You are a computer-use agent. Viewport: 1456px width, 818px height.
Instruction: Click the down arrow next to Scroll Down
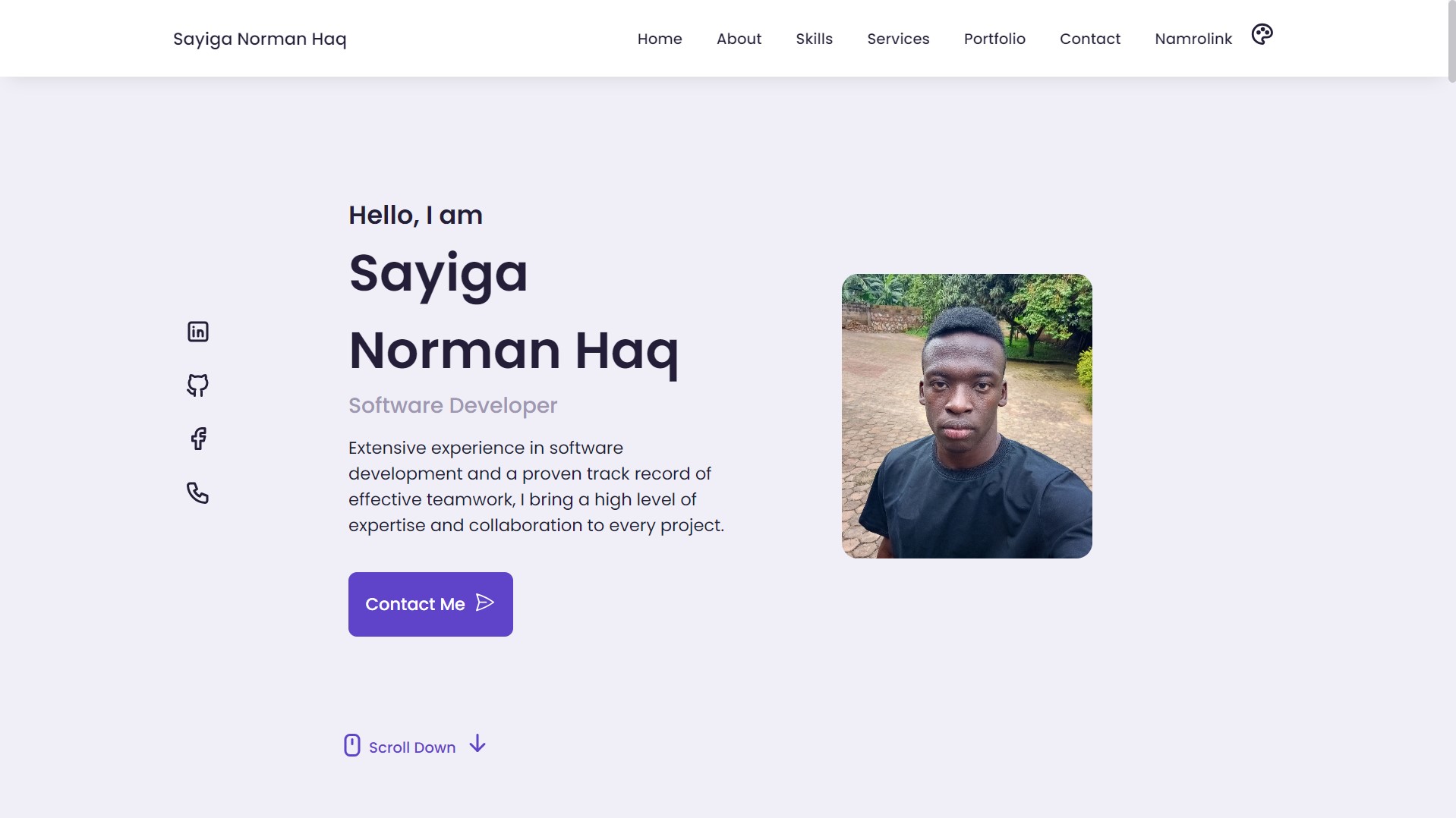point(477,744)
